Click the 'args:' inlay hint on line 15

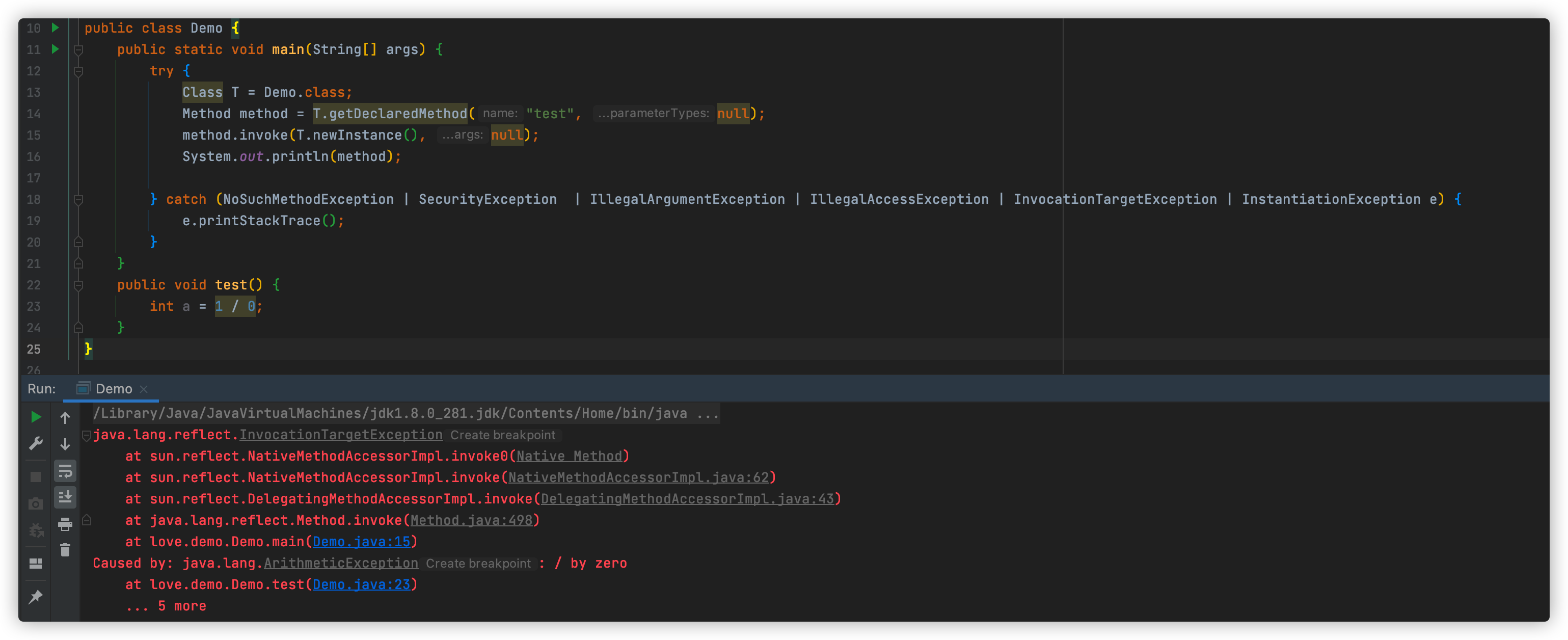463,135
